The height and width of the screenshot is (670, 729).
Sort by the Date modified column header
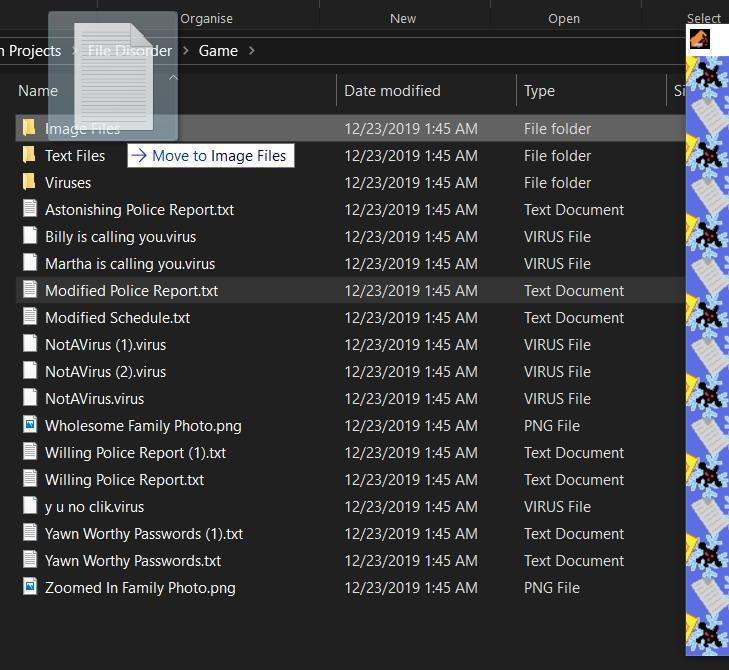(x=392, y=91)
